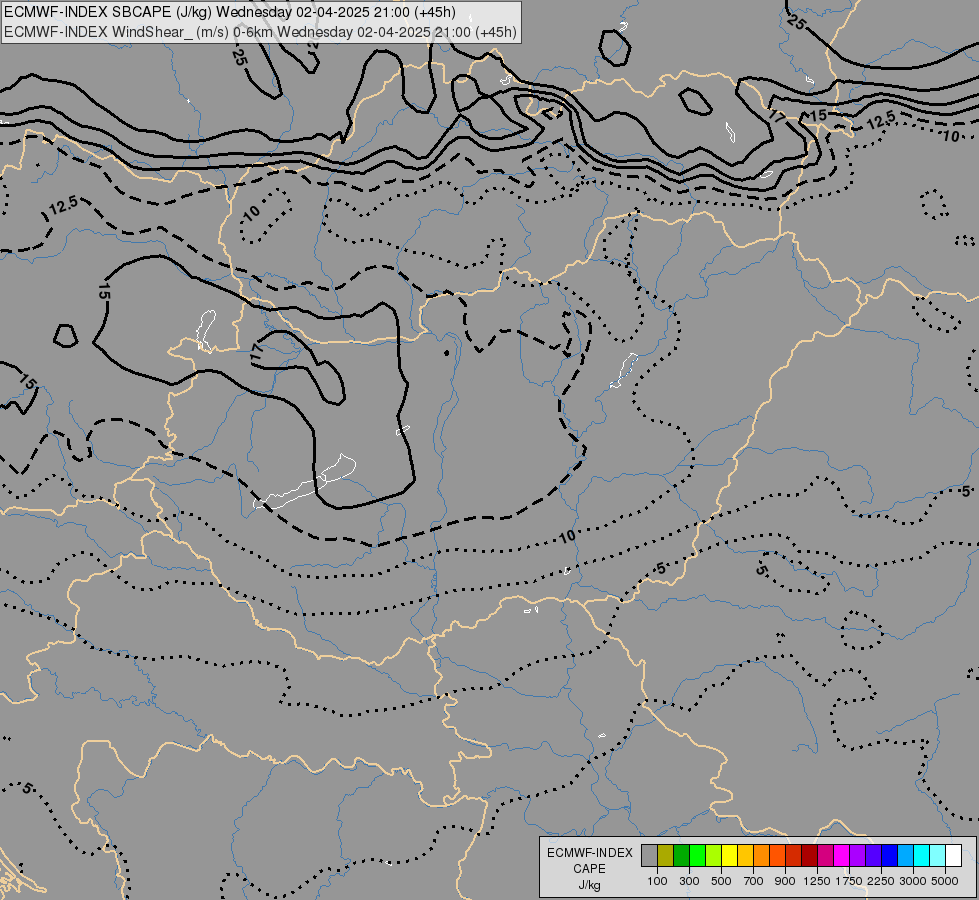Screen dimensions: 979x900
Task: Select the indigo violet legend swatch
Action: pyautogui.click(x=873, y=856)
